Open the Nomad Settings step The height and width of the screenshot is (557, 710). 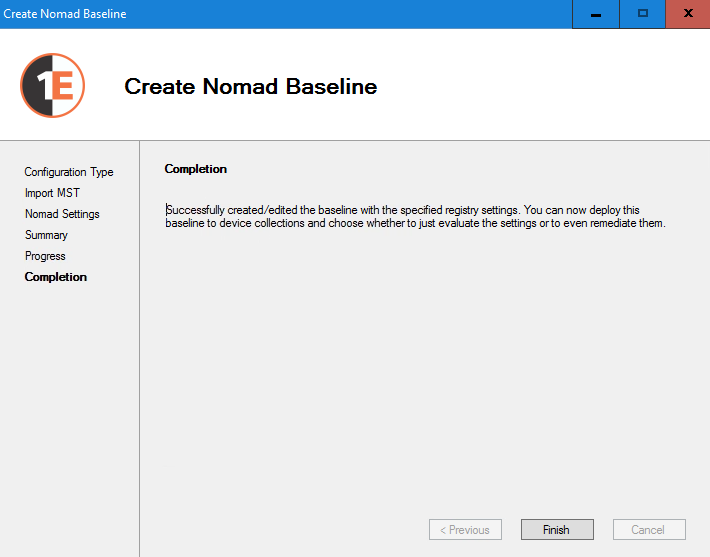[62, 214]
